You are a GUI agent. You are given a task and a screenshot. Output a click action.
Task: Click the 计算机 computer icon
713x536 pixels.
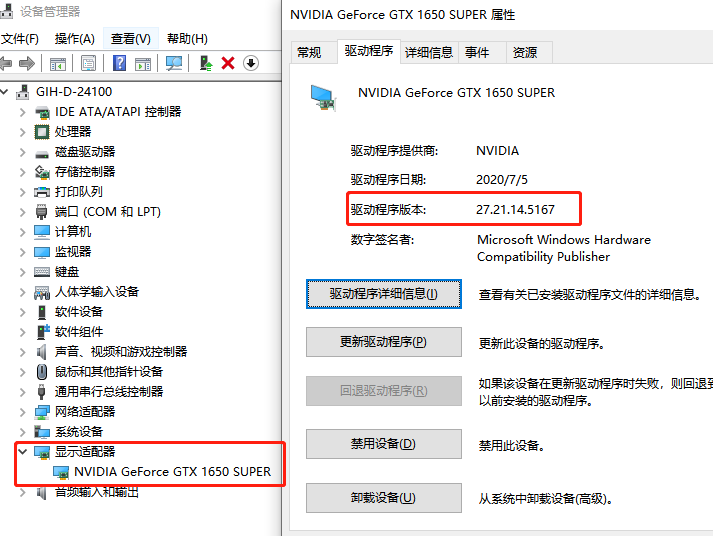tap(42, 232)
